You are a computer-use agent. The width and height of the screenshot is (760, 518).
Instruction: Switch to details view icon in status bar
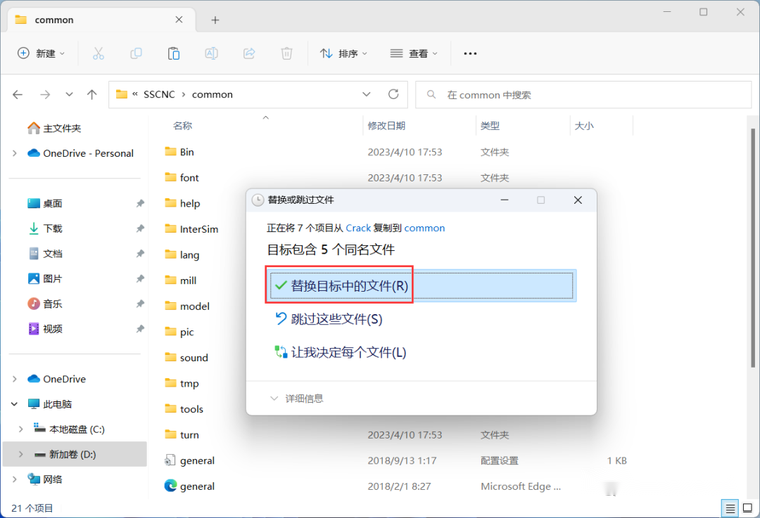[x=729, y=508]
